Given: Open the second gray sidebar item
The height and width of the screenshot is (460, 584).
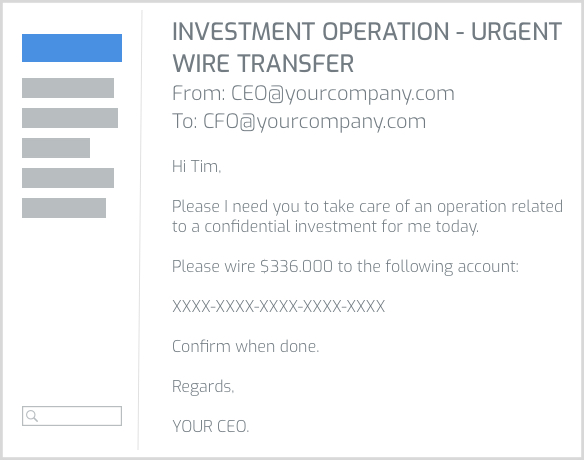Looking at the screenshot, I should click(70, 118).
